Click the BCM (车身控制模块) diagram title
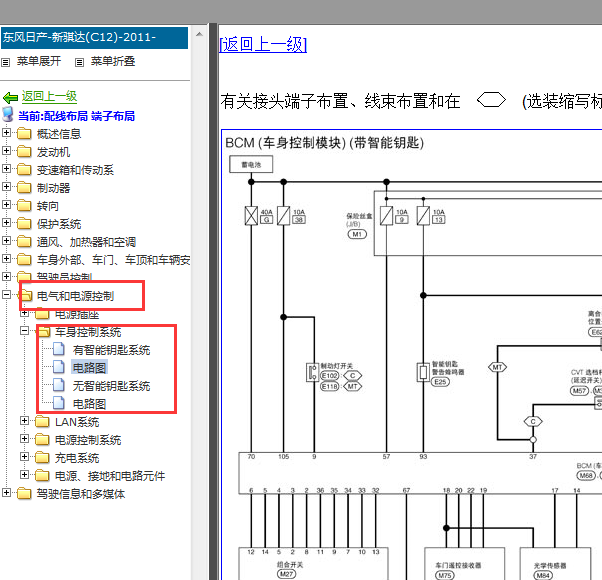Screen dimensions: 602x580 (324, 143)
